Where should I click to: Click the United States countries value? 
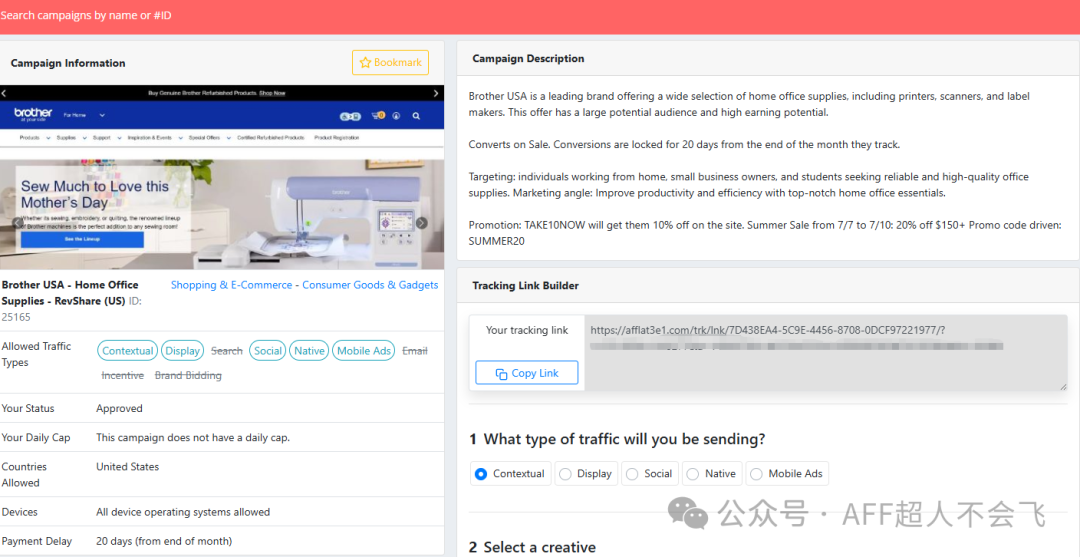coord(127,467)
